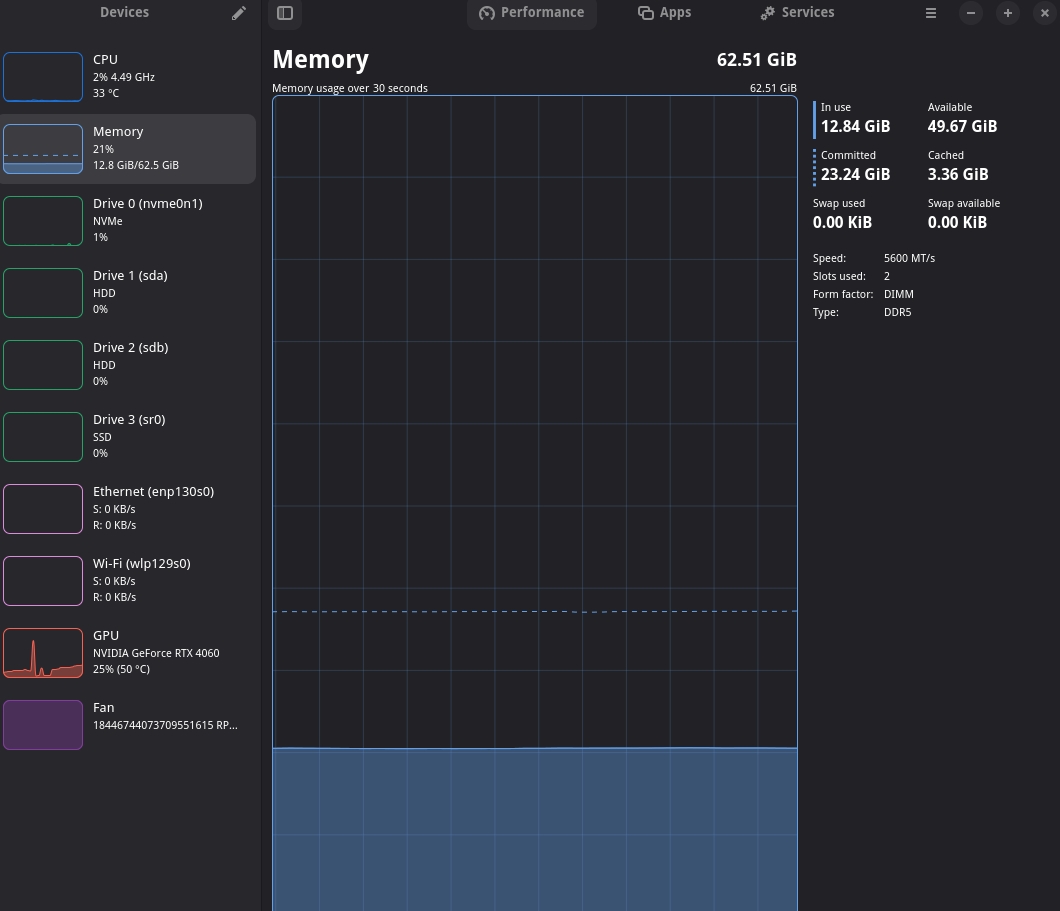1060x911 pixels.
Task: Click the Drive 0 (nvme0n1) thumbnail
Action: pos(43,221)
